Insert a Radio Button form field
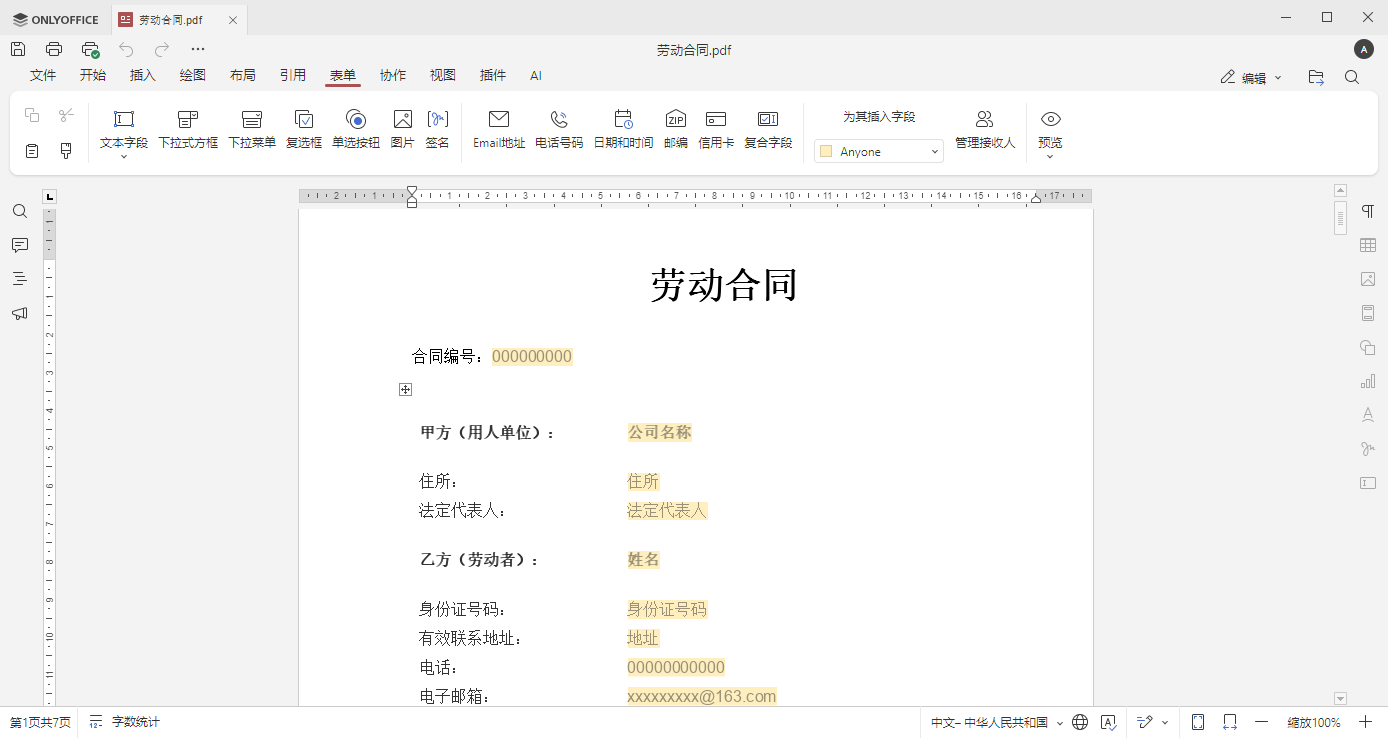 (x=355, y=128)
